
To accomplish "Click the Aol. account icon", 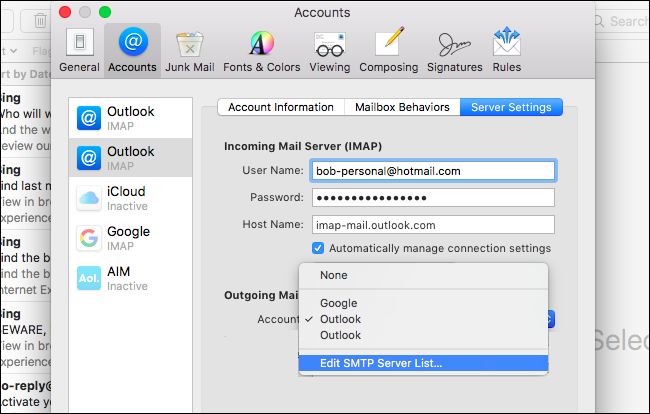I will 89,278.
